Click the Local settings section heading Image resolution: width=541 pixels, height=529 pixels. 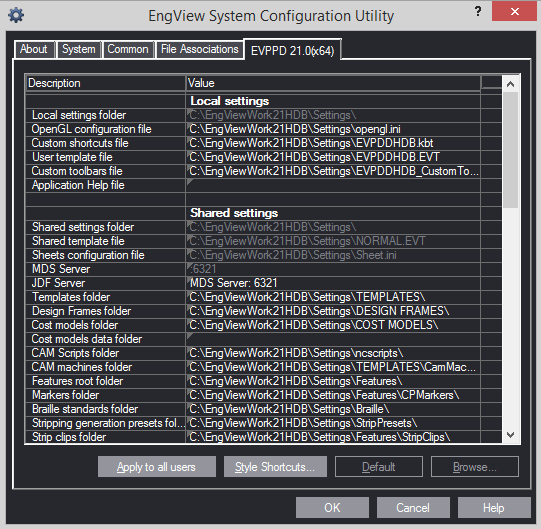229,101
